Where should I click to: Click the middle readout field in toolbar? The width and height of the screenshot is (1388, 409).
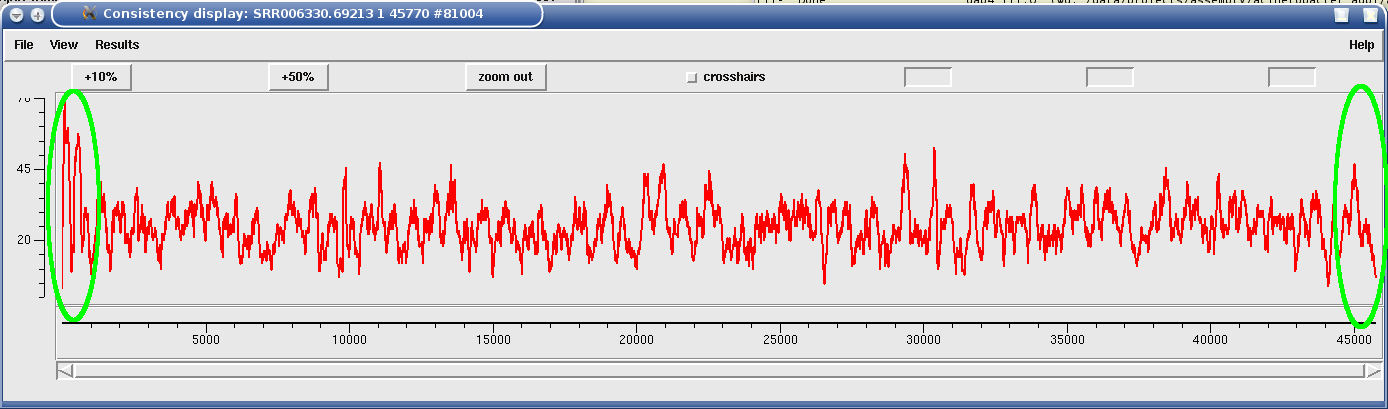tap(1110, 77)
